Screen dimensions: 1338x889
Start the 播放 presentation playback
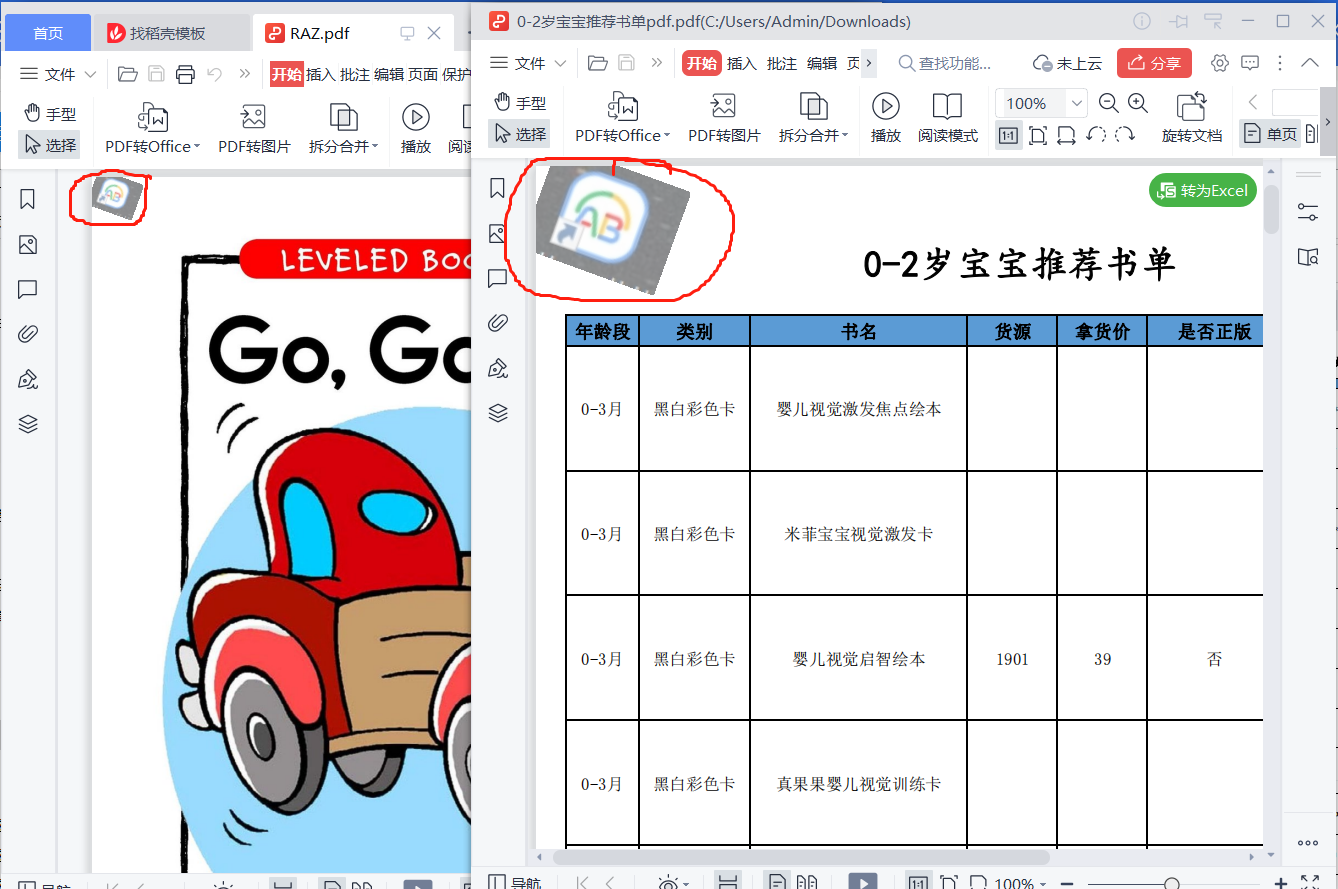(x=886, y=117)
